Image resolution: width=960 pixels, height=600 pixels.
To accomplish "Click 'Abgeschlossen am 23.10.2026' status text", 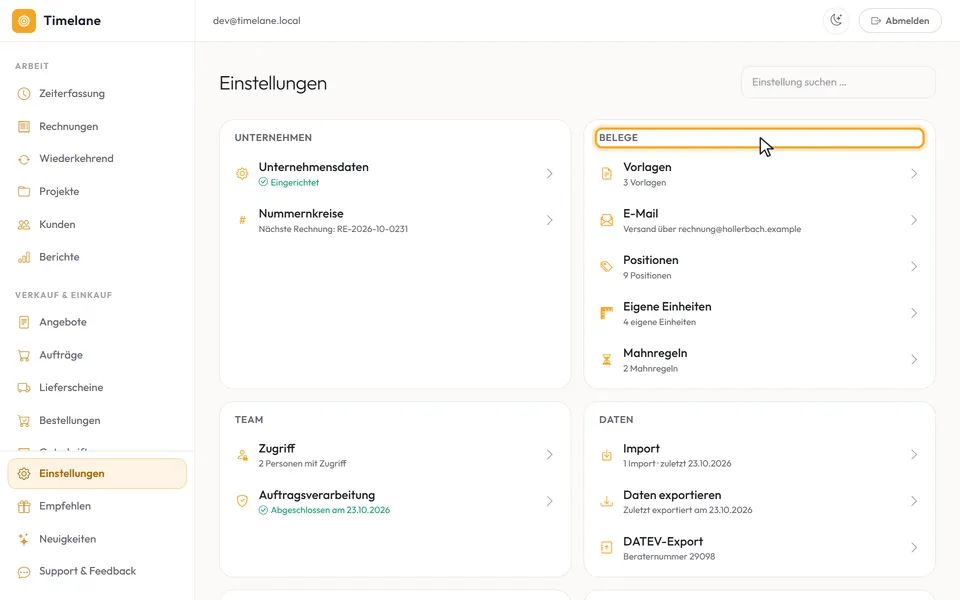I will click(x=330, y=510).
